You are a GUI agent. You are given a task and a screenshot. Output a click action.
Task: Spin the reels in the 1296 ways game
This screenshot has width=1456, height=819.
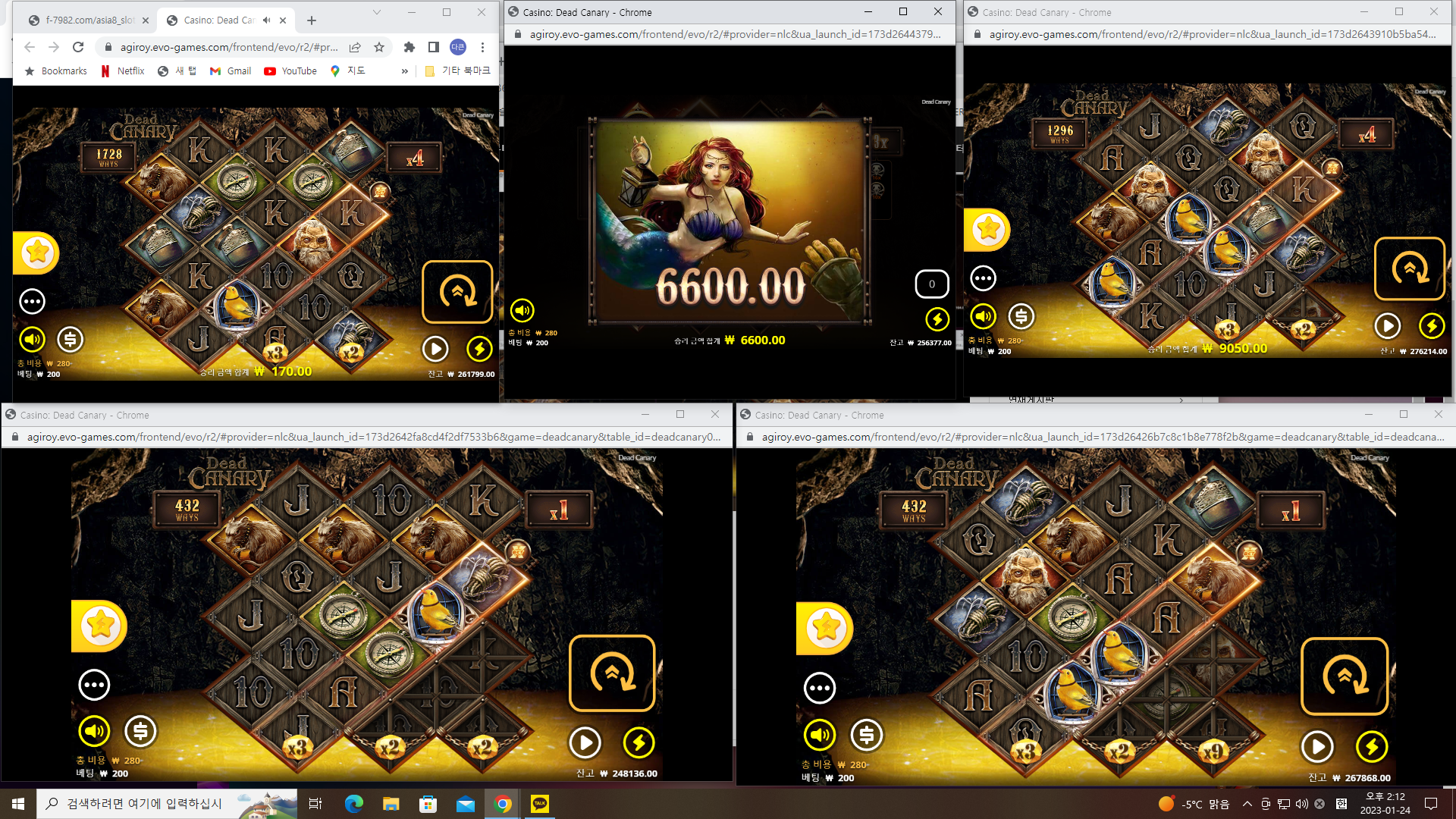(1410, 268)
